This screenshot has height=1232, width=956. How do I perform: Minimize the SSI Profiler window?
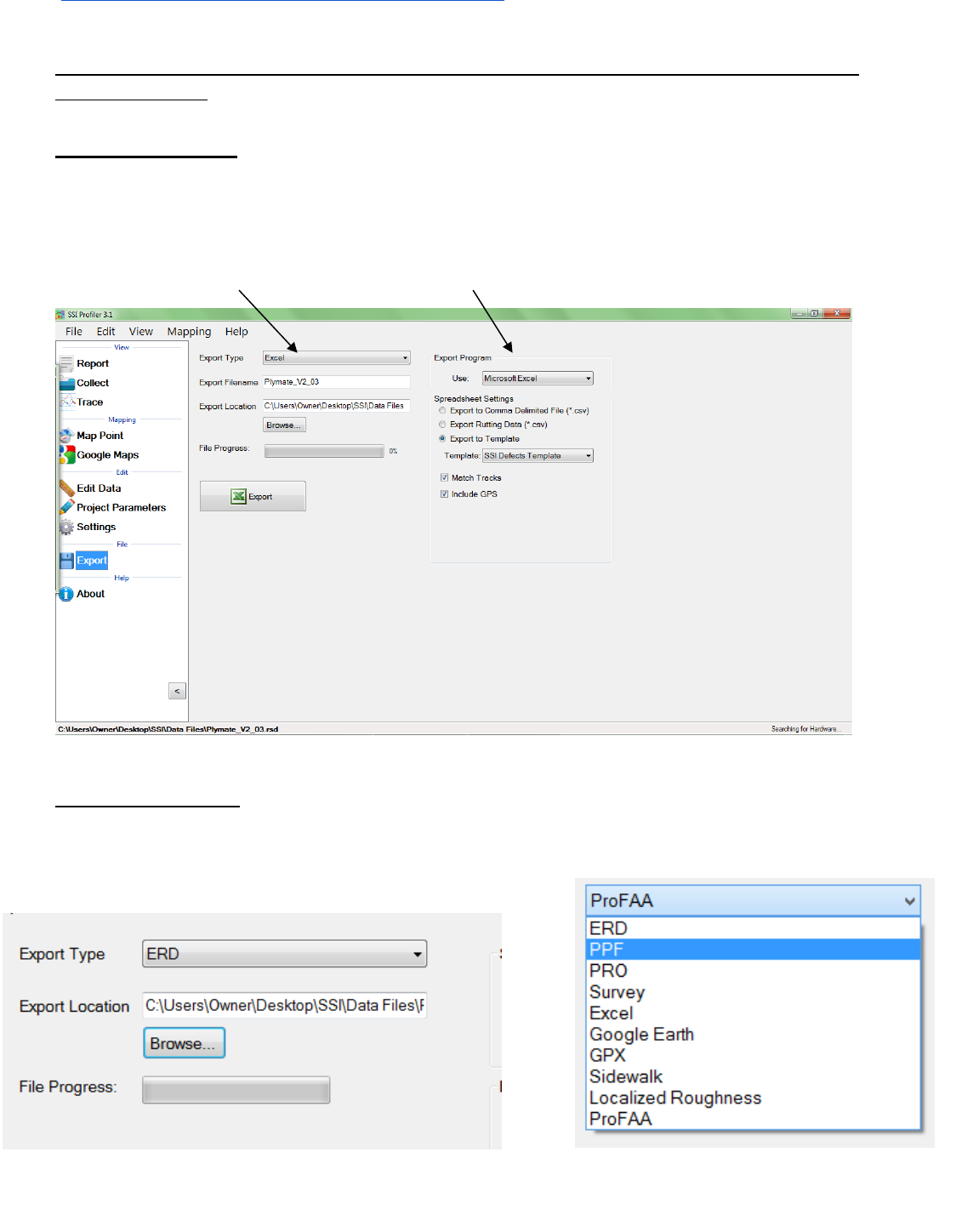click(x=799, y=314)
